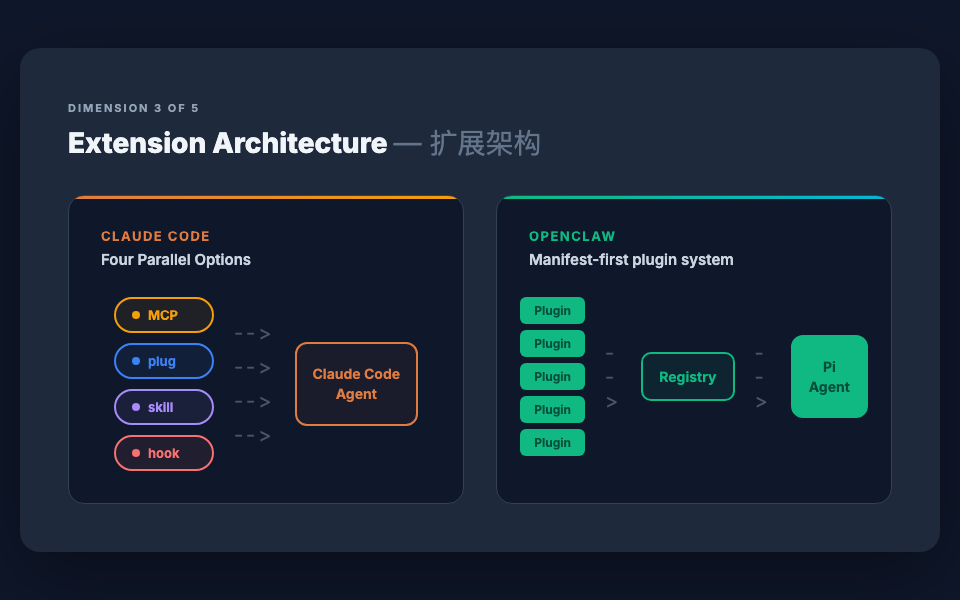
Task: Select the purple skill pill
Action: [x=164, y=407]
